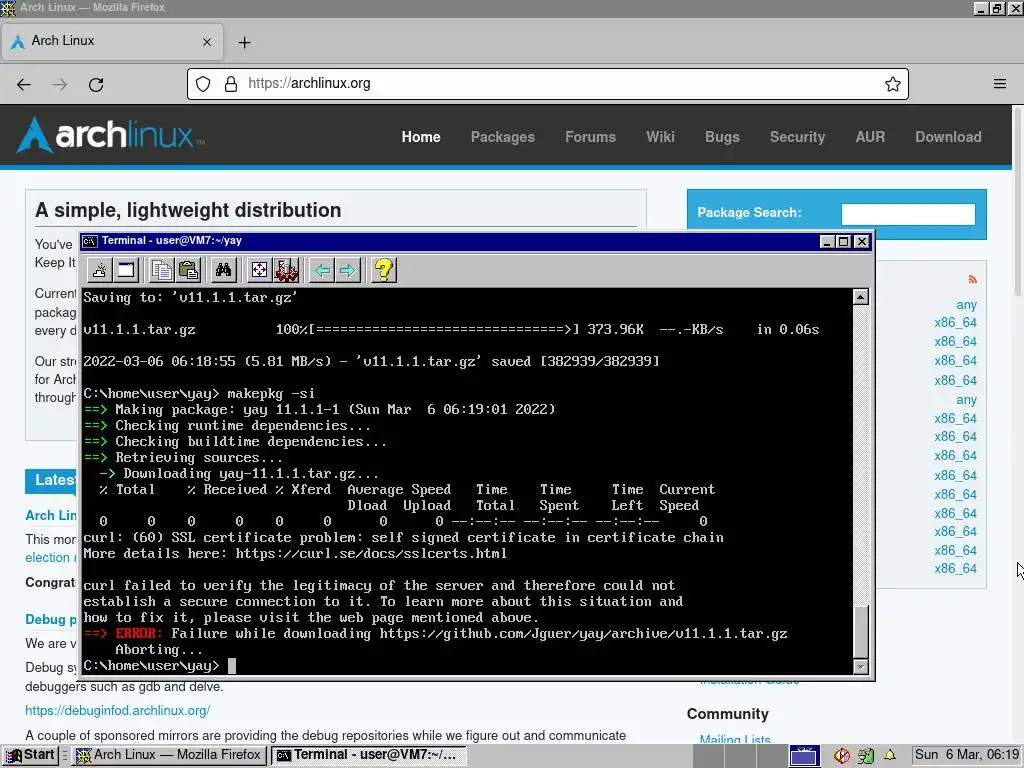The height and width of the screenshot is (768, 1024).
Task: Open the Download nav item
Action: click(948, 136)
